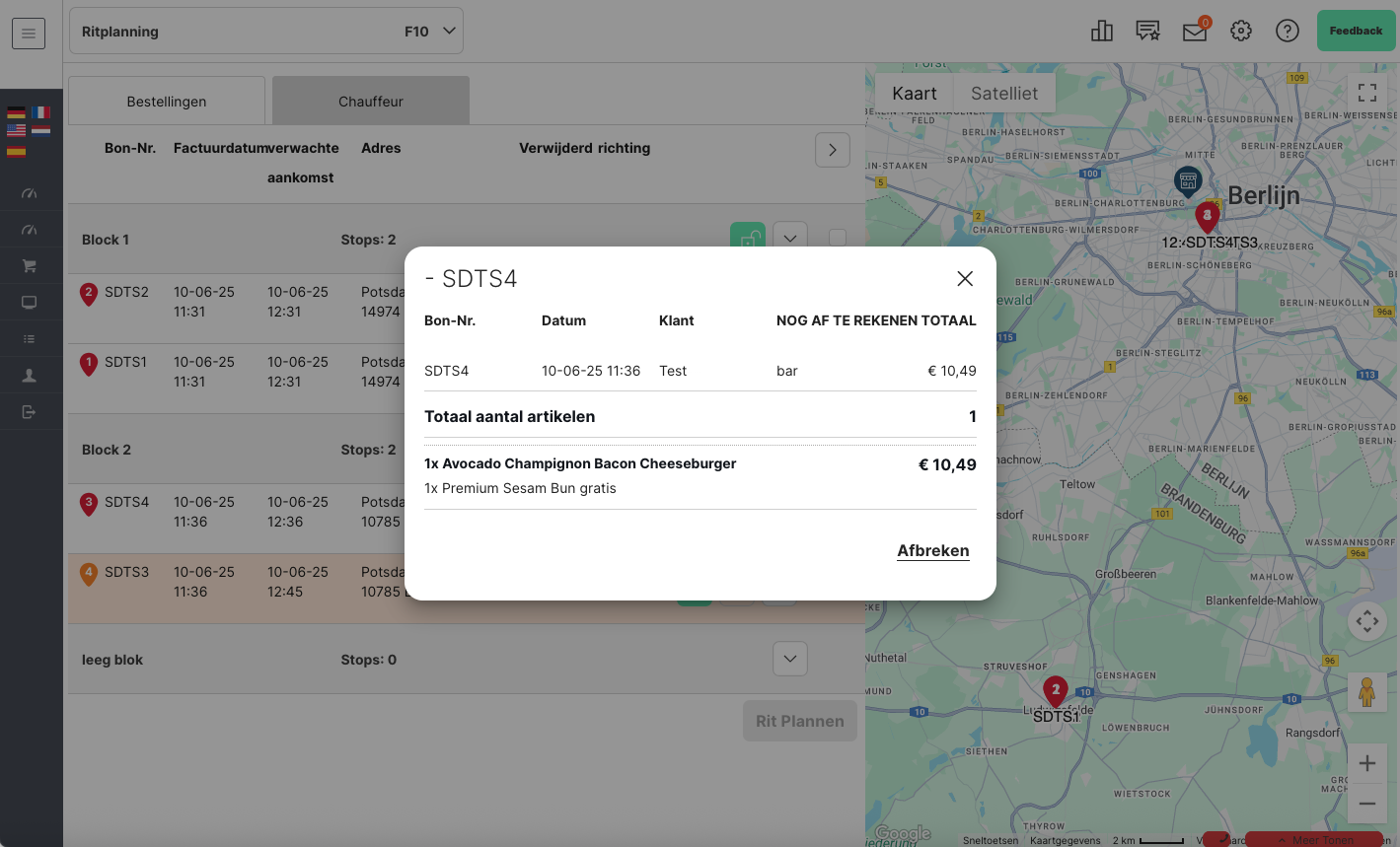Click the Afbreken link in the dialog

click(933, 551)
